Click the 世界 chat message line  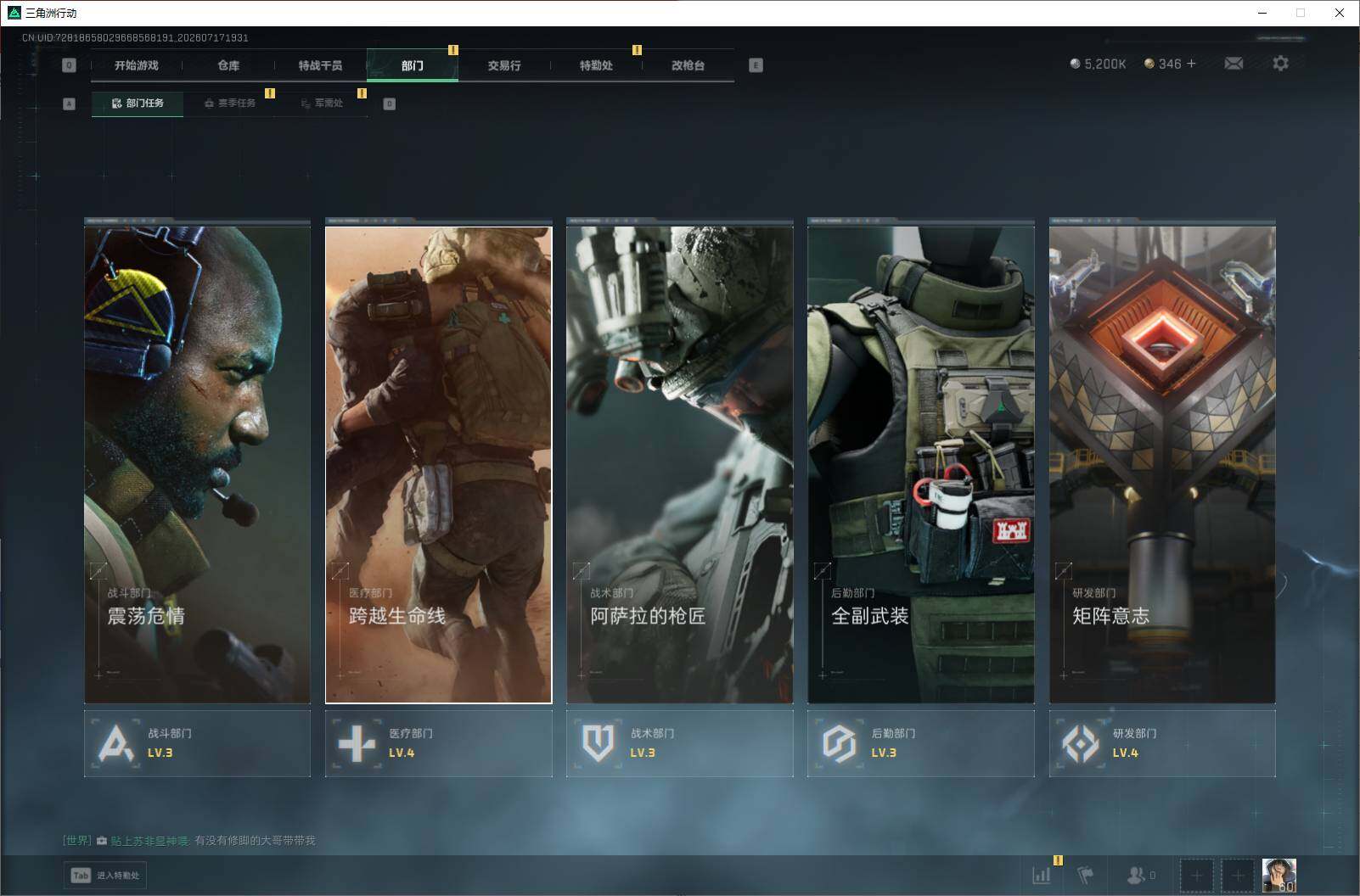(188, 841)
